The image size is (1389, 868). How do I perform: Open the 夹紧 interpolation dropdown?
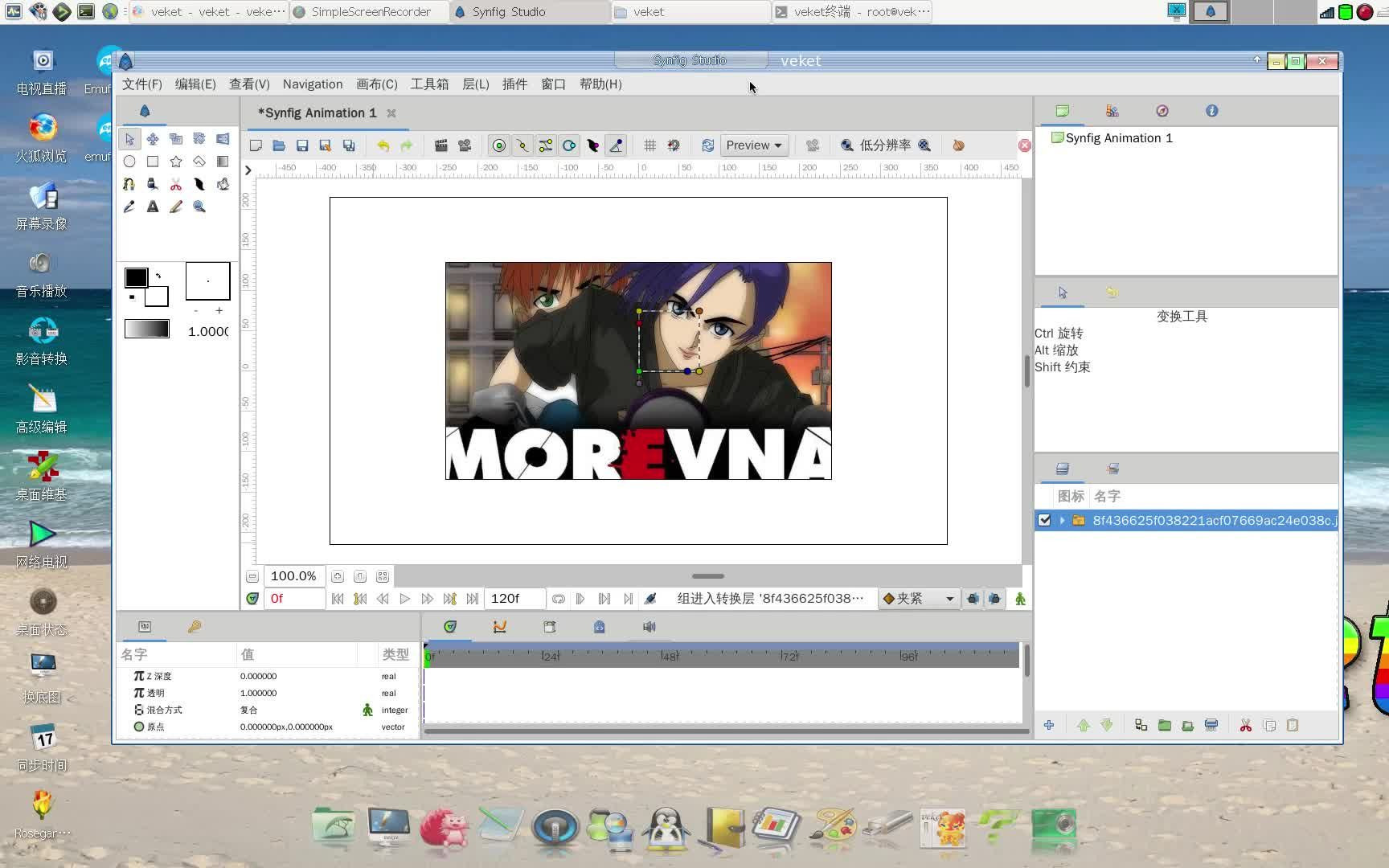click(919, 599)
